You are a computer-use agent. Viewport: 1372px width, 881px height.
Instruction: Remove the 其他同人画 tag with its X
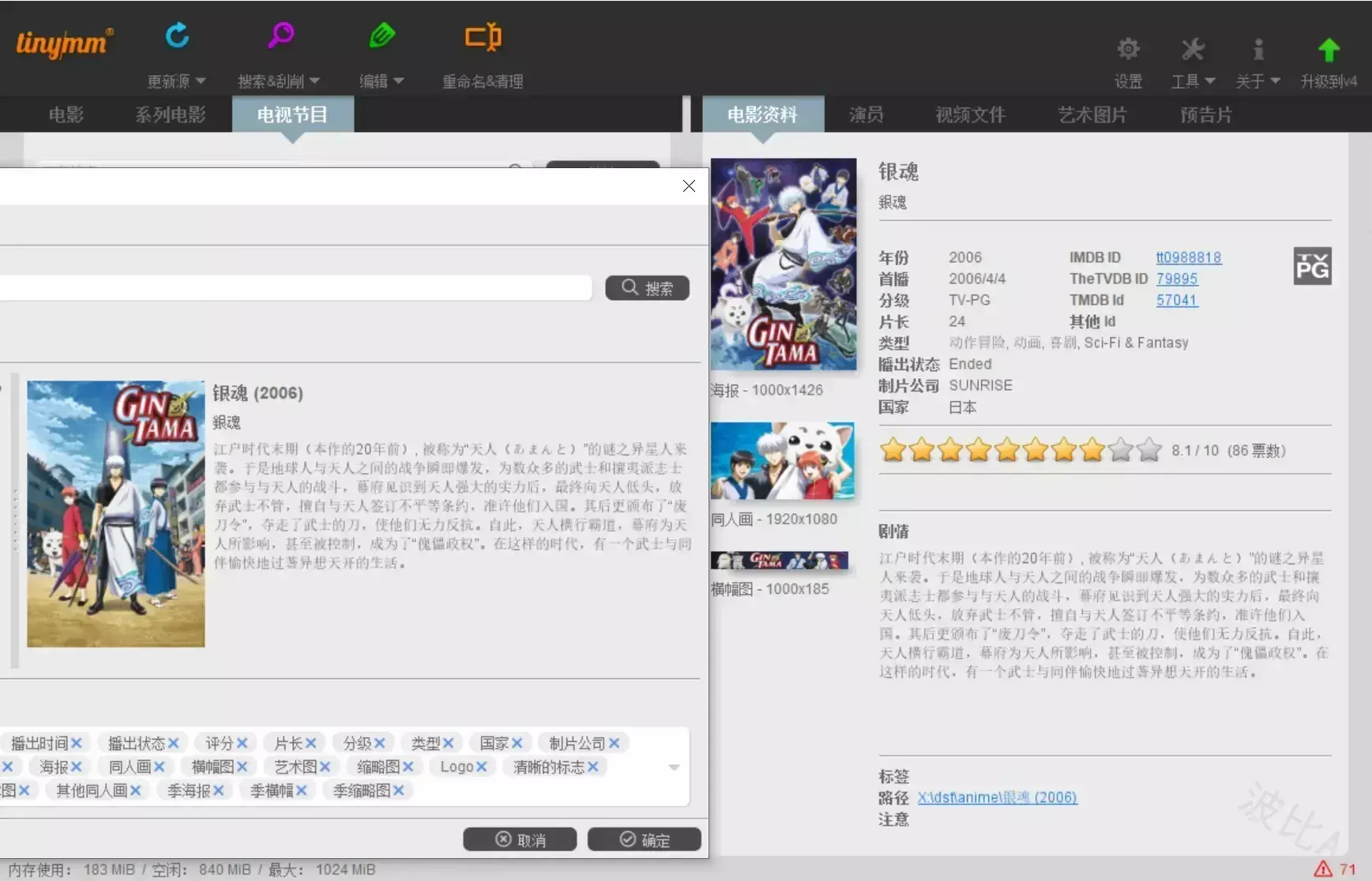[x=135, y=790]
